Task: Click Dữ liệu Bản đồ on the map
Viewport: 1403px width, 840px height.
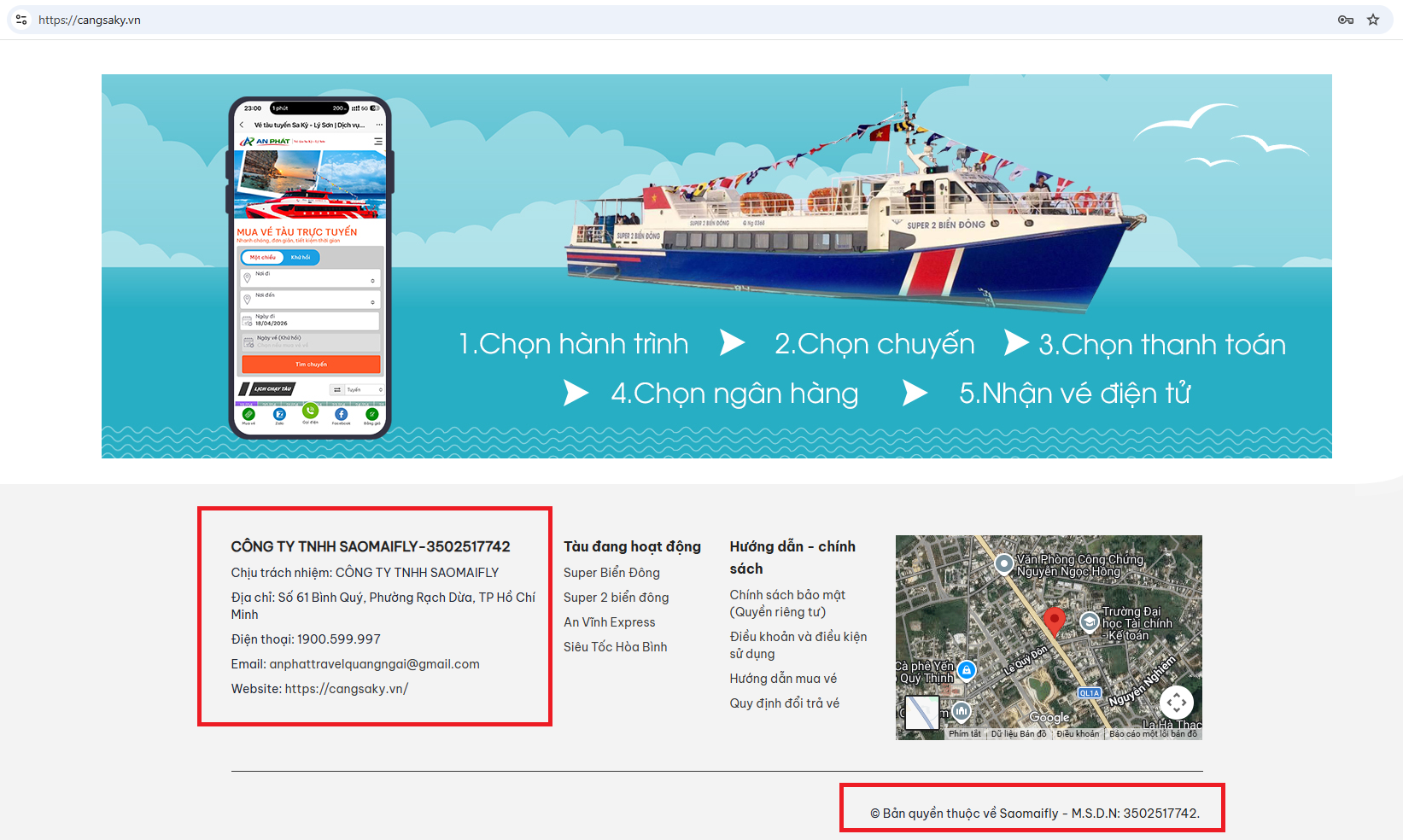Action: pyautogui.click(x=1019, y=734)
